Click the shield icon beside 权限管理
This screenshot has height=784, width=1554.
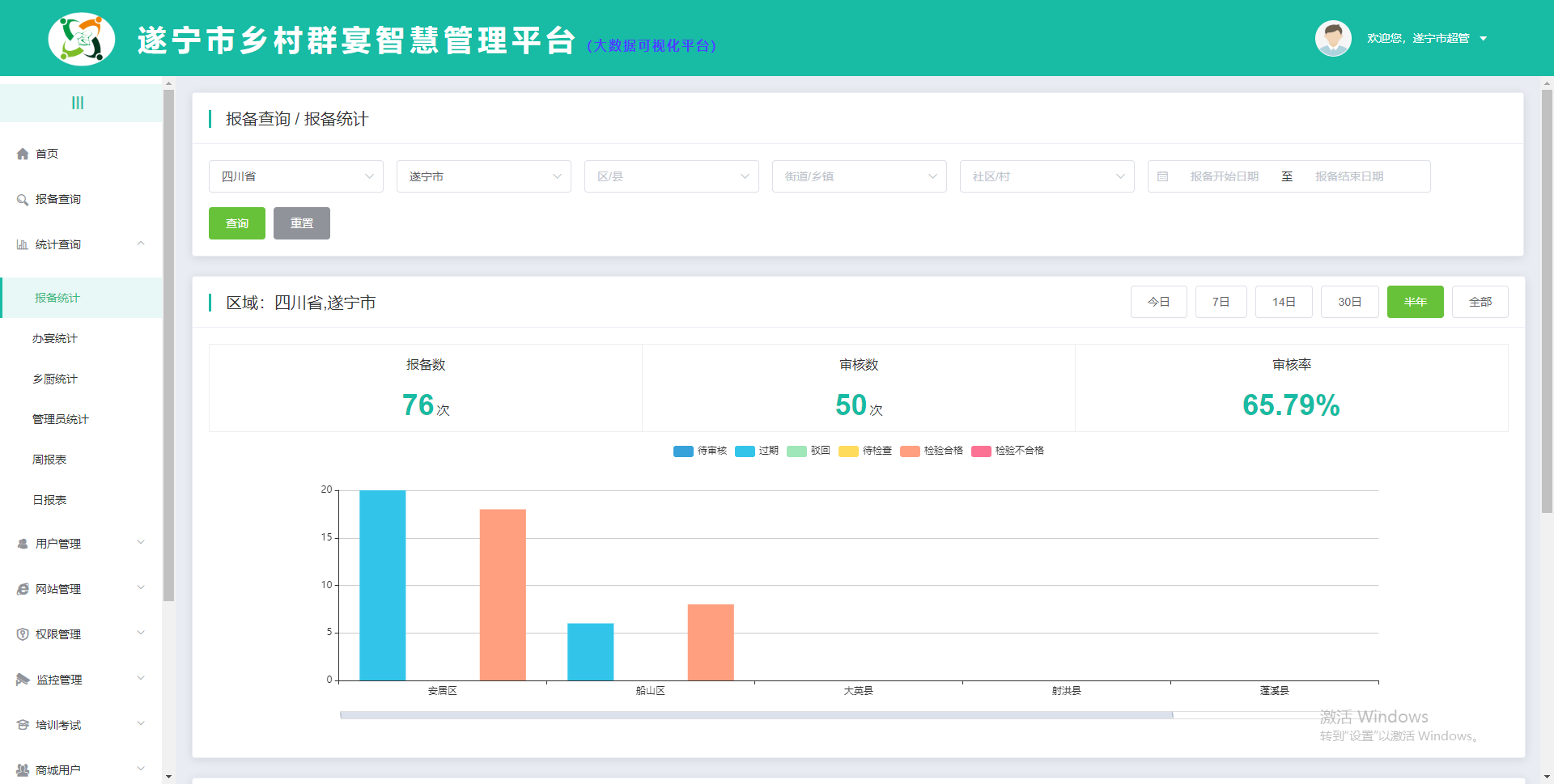23,634
